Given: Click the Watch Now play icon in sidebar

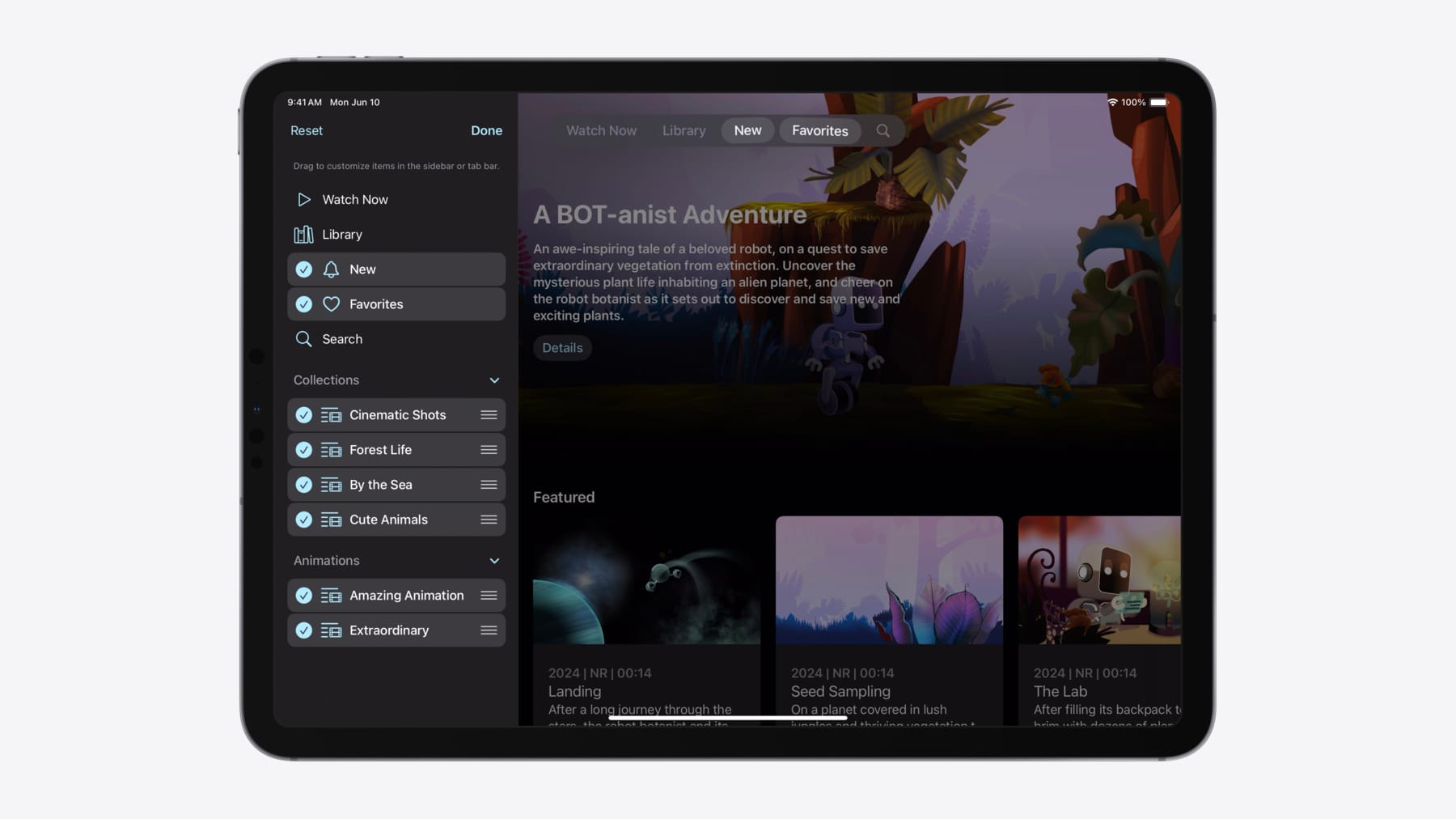Looking at the screenshot, I should [303, 199].
